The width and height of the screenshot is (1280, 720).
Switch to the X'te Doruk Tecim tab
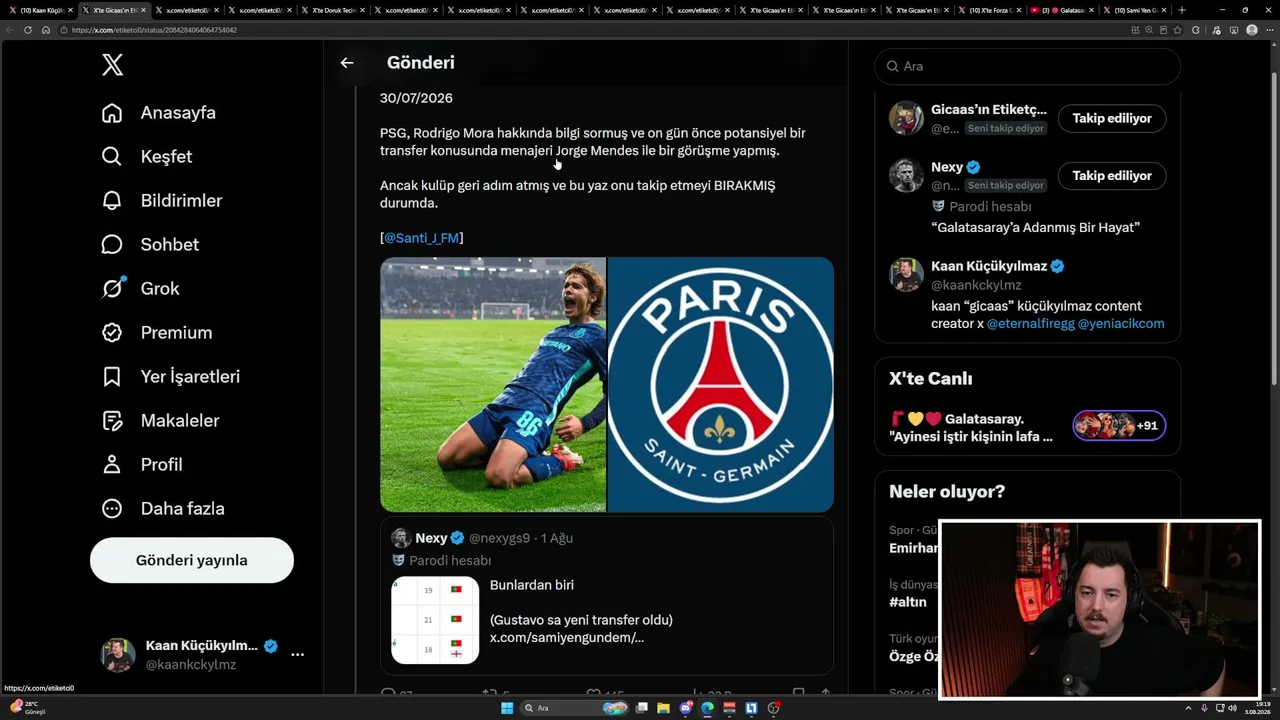click(335, 10)
